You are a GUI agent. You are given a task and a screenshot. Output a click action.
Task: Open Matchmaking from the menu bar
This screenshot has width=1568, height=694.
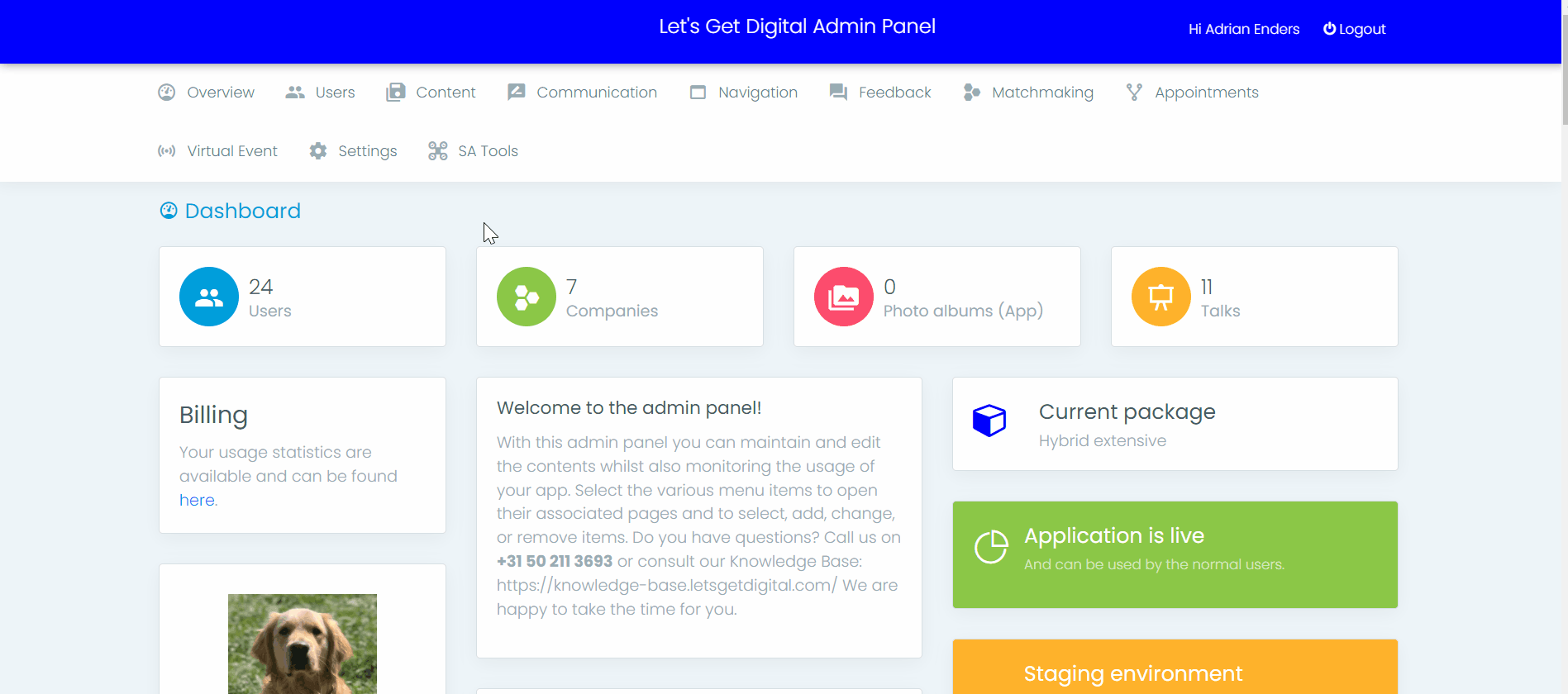1041,93
